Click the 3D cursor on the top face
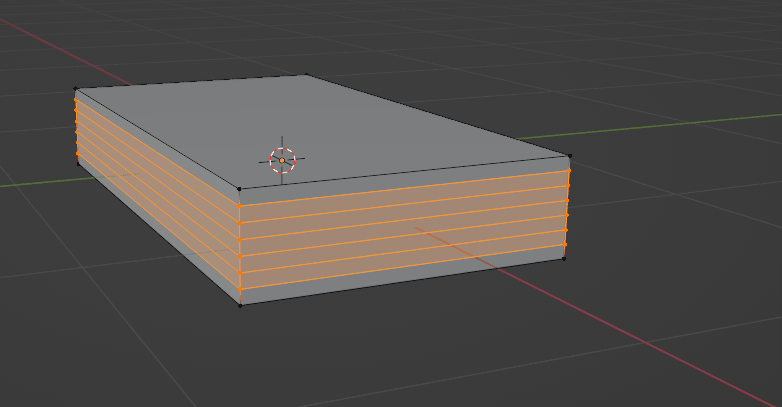Image resolution: width=782 pixels, height=407 pixels. point(282,160)
